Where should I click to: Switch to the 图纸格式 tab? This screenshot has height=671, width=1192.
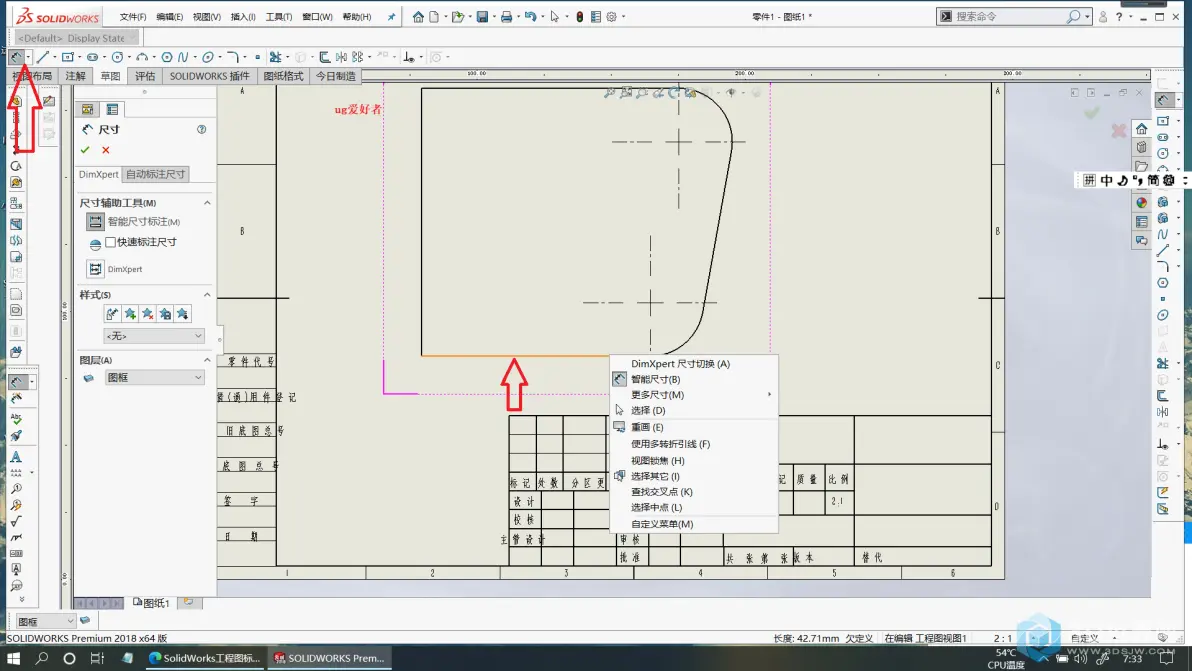(283, 76)
